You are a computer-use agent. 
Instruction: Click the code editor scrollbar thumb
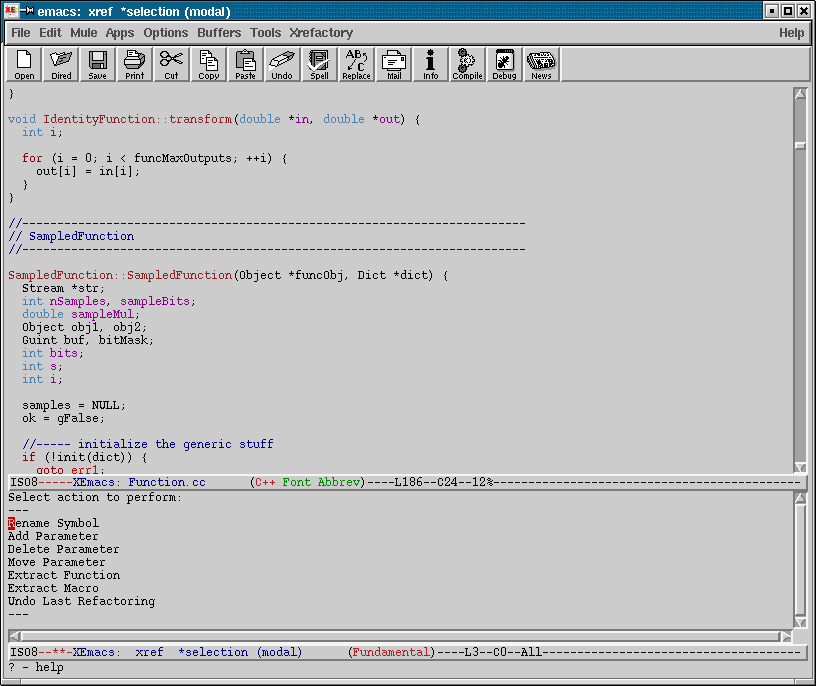pos(800,145)
